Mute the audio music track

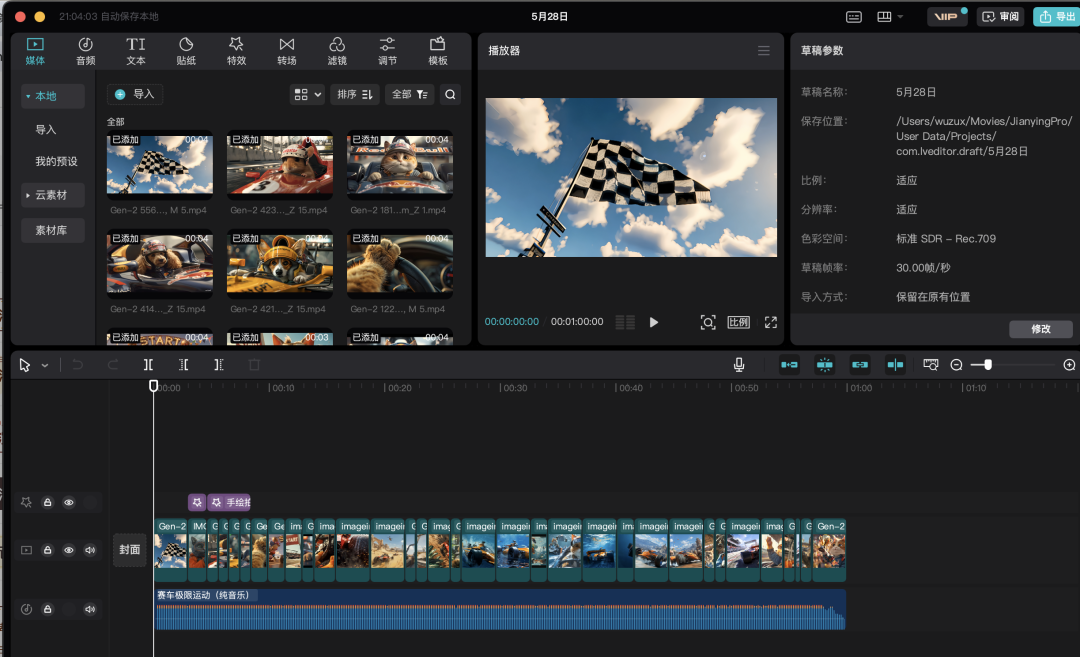pyautogui.click(x=90, y=609)
